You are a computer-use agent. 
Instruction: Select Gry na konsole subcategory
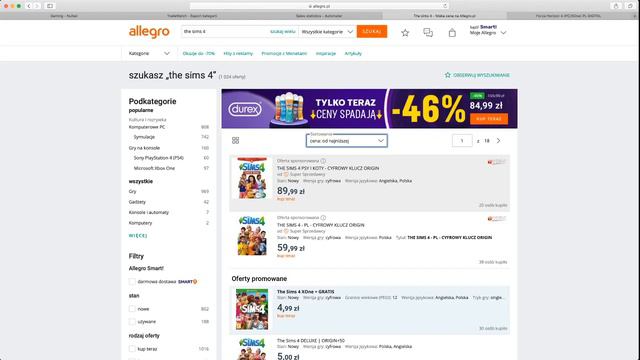click(x=144, y=148)
